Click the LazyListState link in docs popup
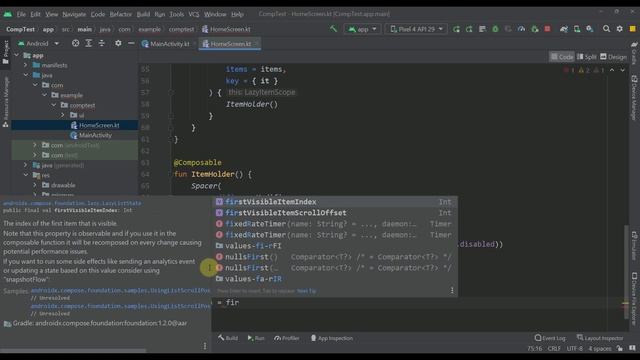 point(72,203)
